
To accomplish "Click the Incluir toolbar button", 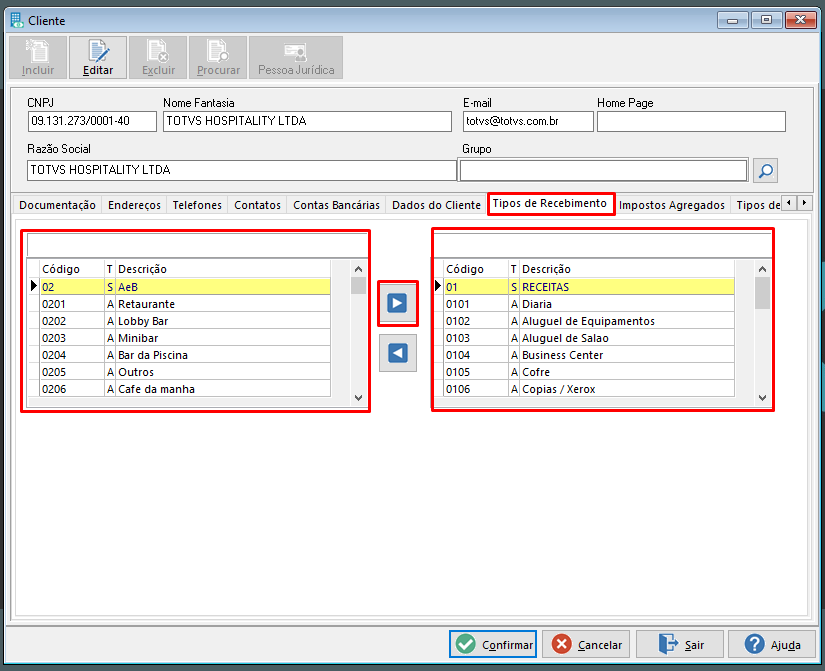I will [x=38, y=57].
